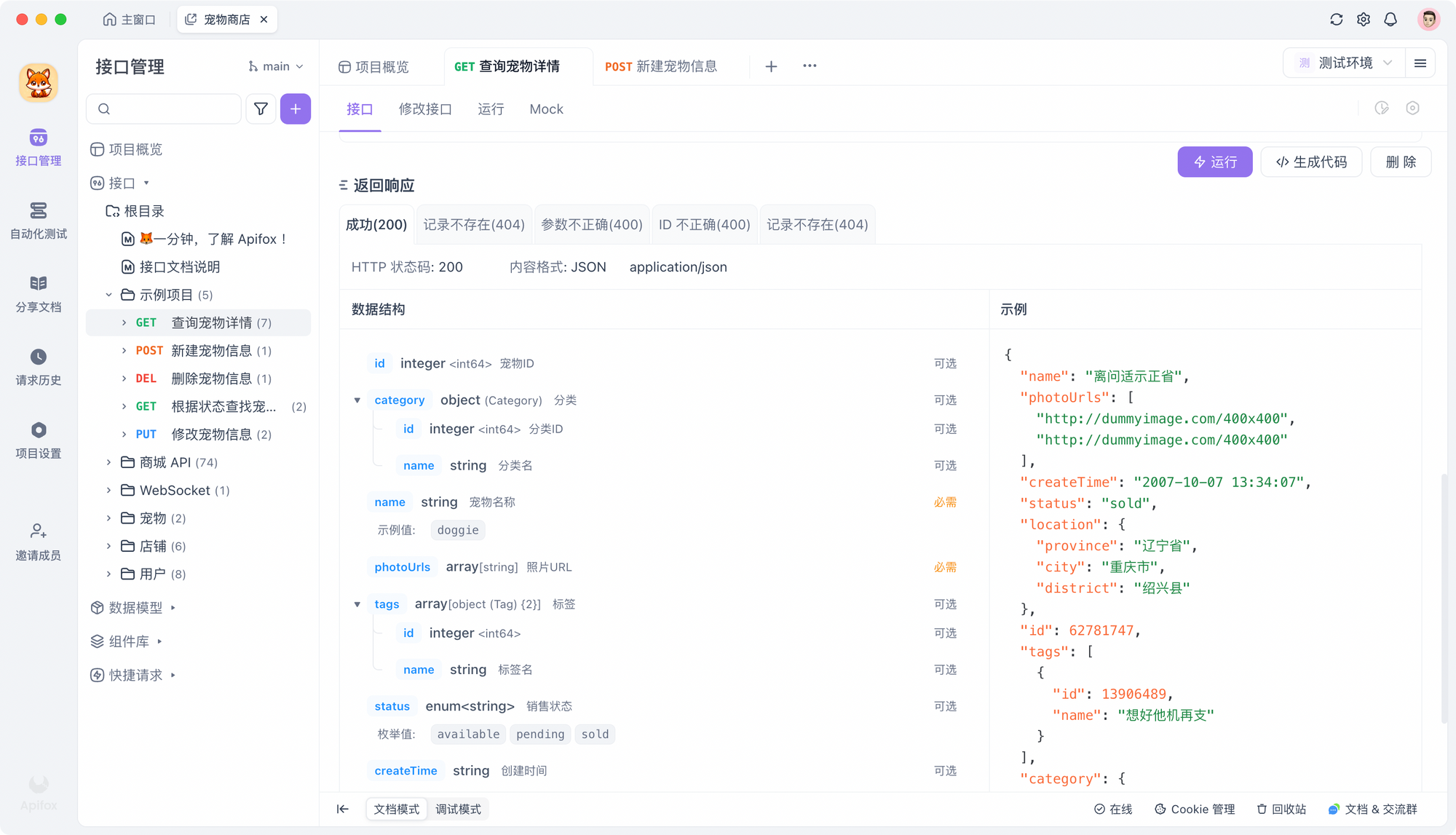This screenshot has height=835, width=1456.
Task: Switch to 修改接口 tab
Action: [425, 109]
